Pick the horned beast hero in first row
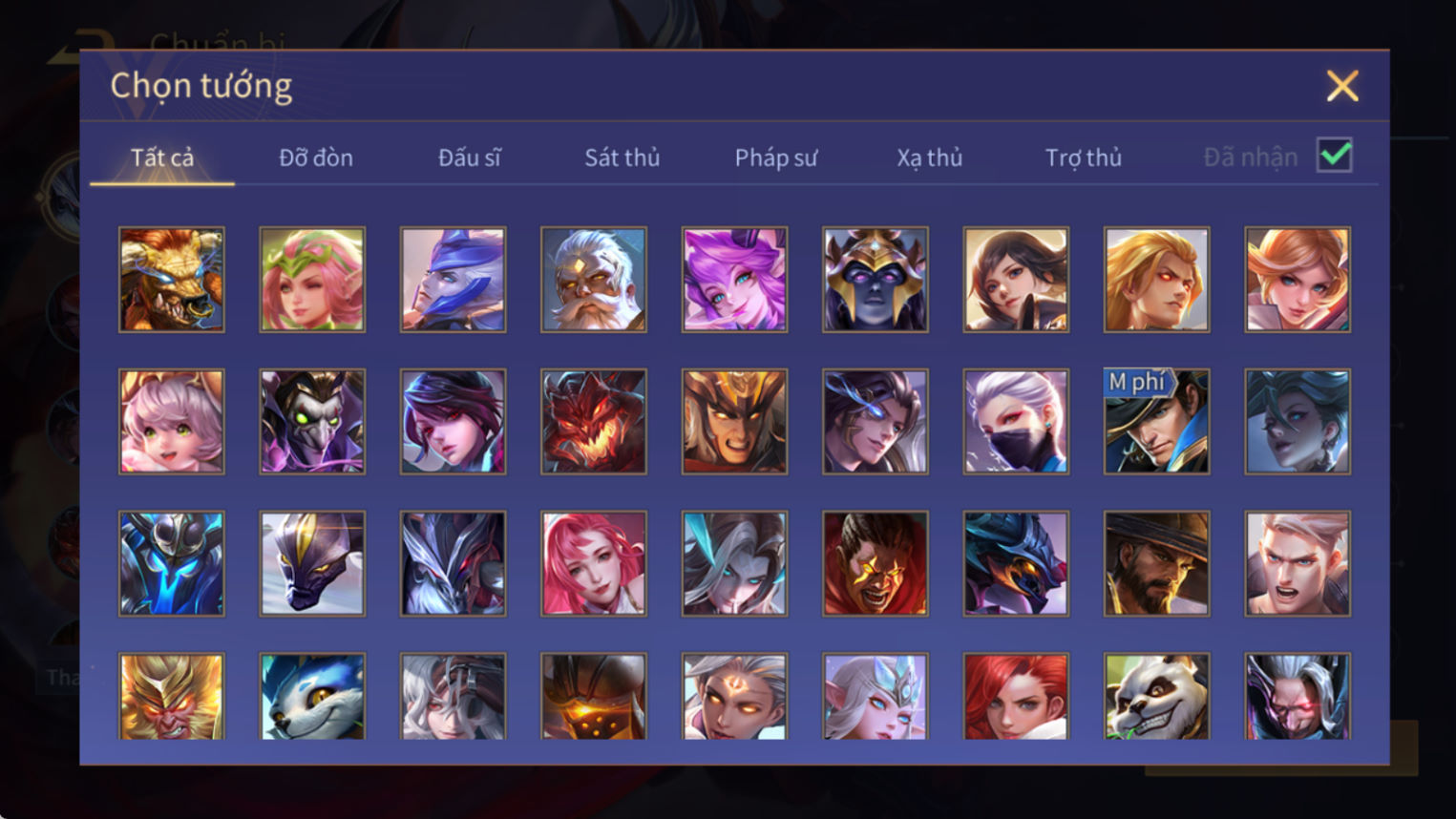This screenshot has width=1456, height=819. (x=172, y=280)
